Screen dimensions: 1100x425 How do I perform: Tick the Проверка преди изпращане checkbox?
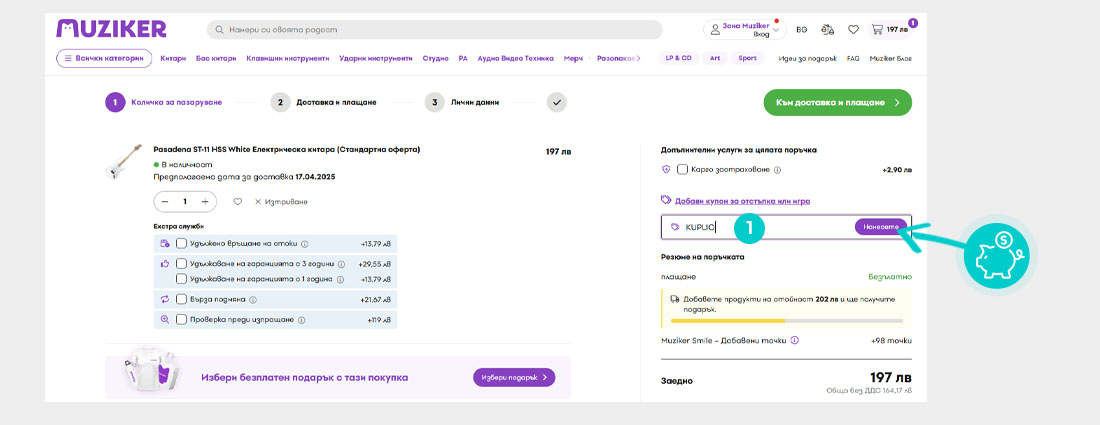pos(181,320)
